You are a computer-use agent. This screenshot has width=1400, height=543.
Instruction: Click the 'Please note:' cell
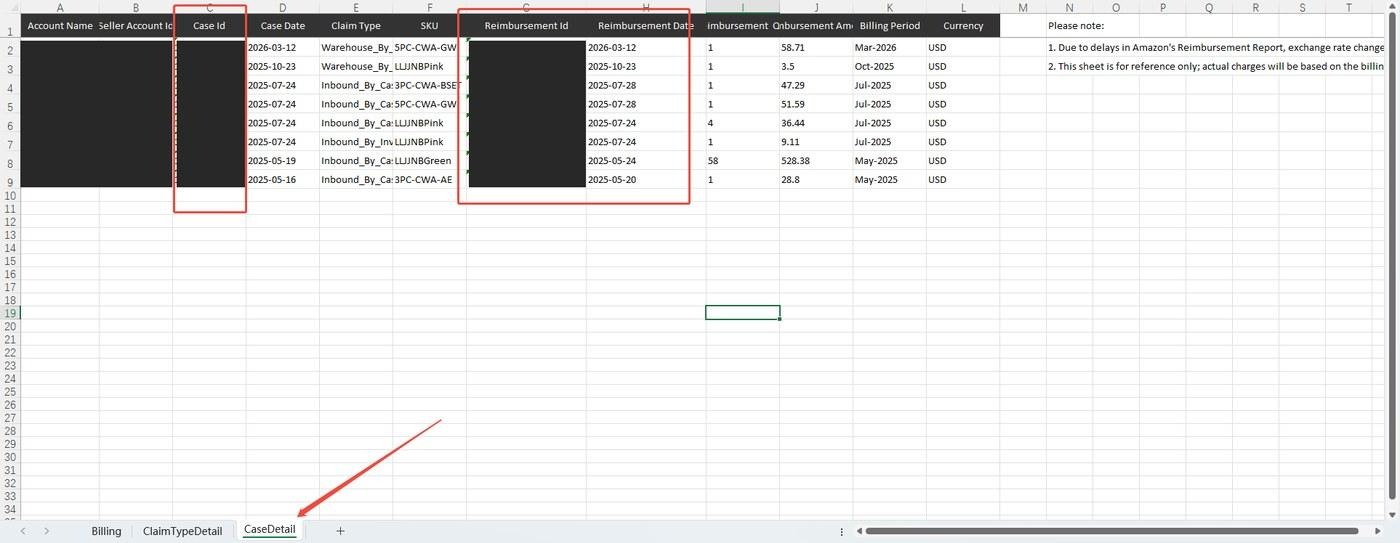tap(1076, 26)
